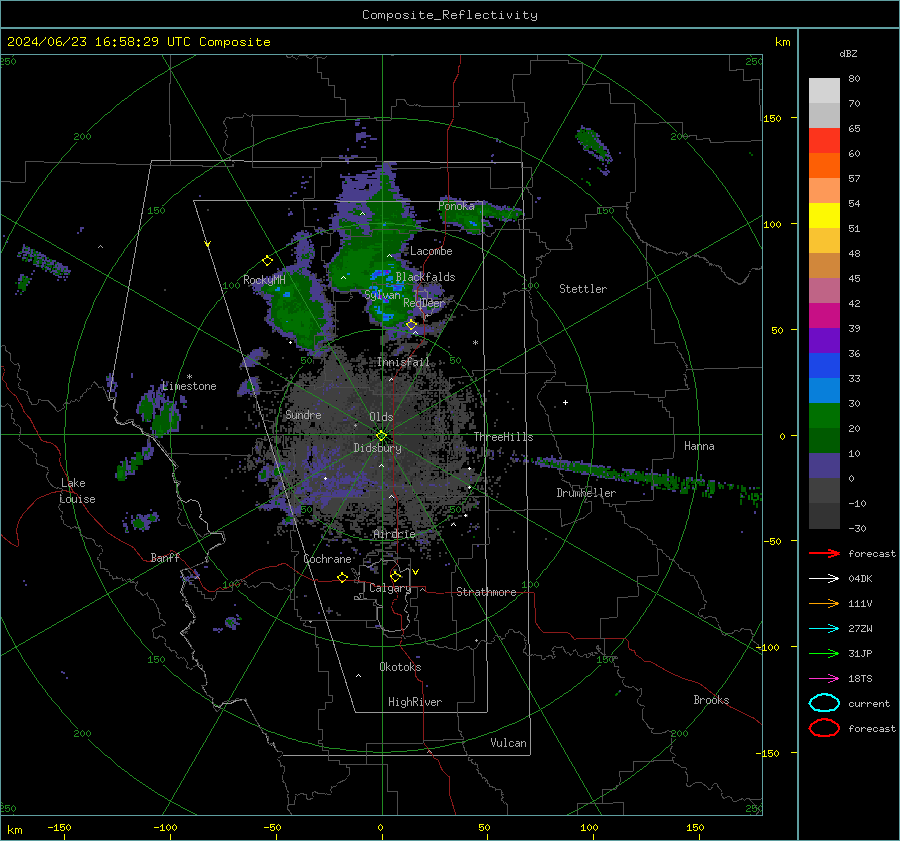Pick the purple 36-39 dBZ swatch

point(824,340)
